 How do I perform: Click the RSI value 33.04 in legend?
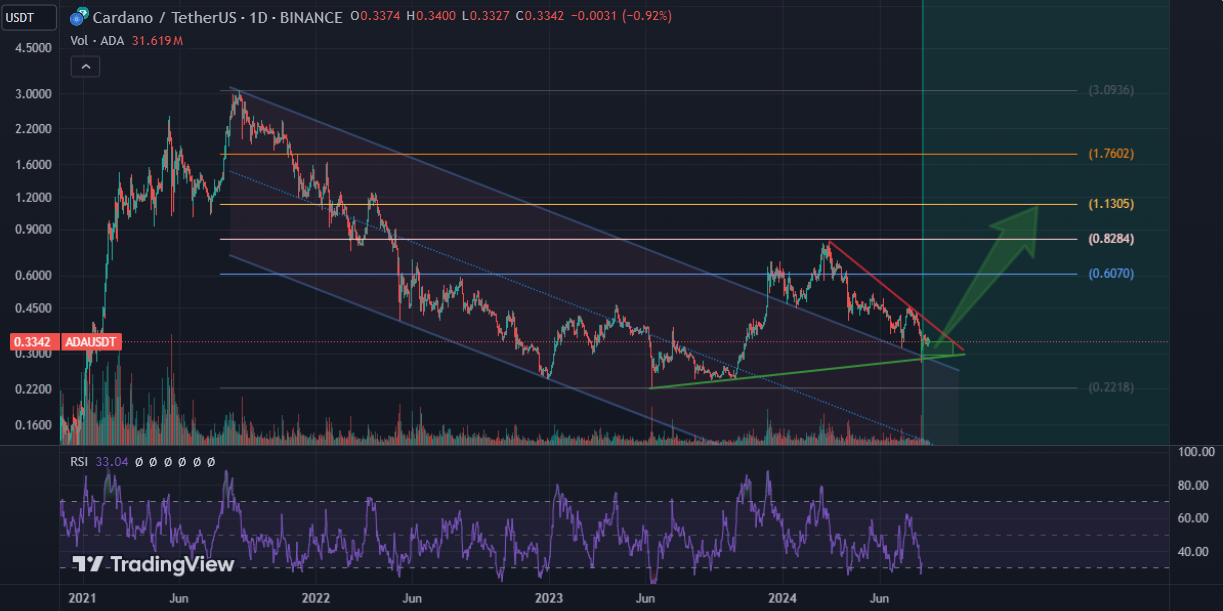(110, 461)
